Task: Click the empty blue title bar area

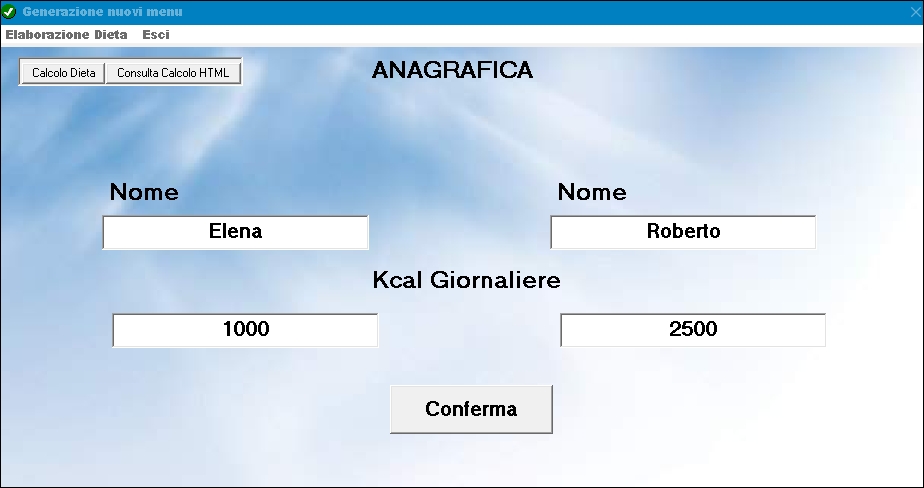Action: pos(530,12)
